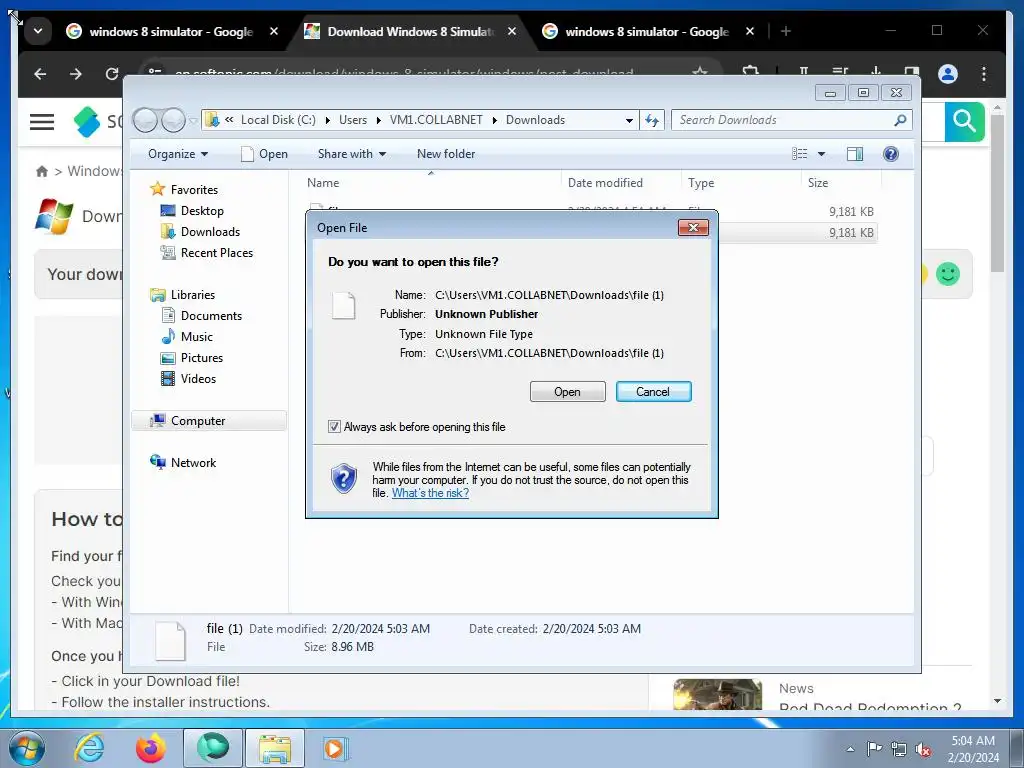Click Explorer forward arrow button
This screenshot has height=768, width=1024.
click(x=174, y=120)
